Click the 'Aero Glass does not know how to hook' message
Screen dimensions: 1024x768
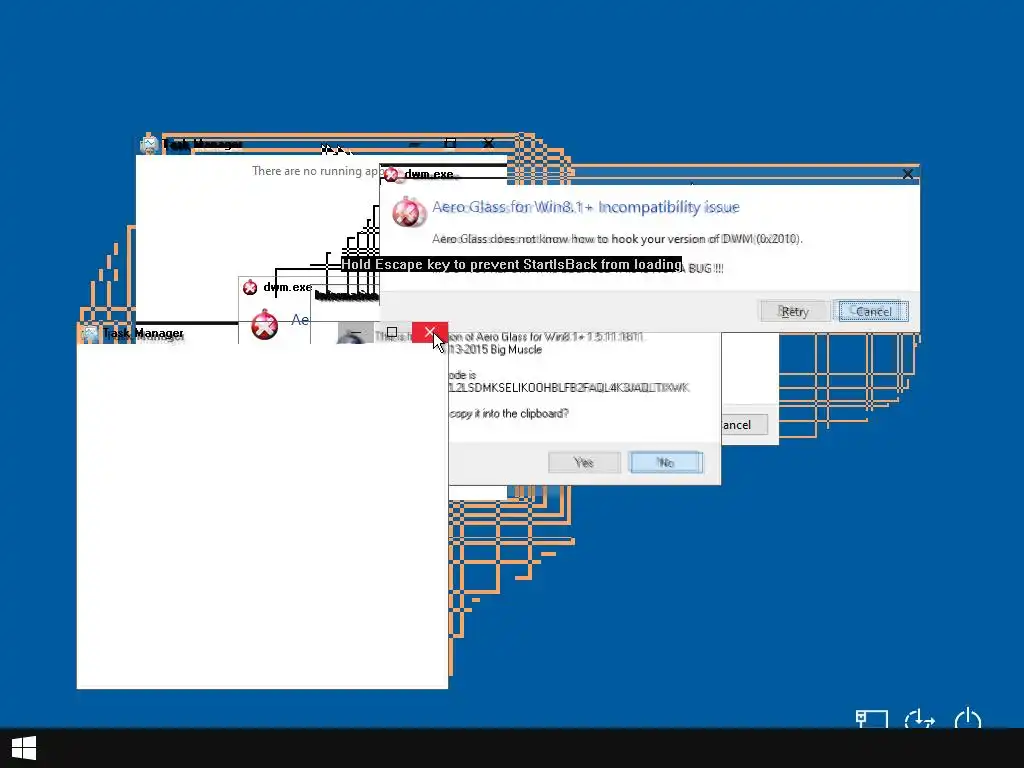pyautogui.click(x=617, y=239)
